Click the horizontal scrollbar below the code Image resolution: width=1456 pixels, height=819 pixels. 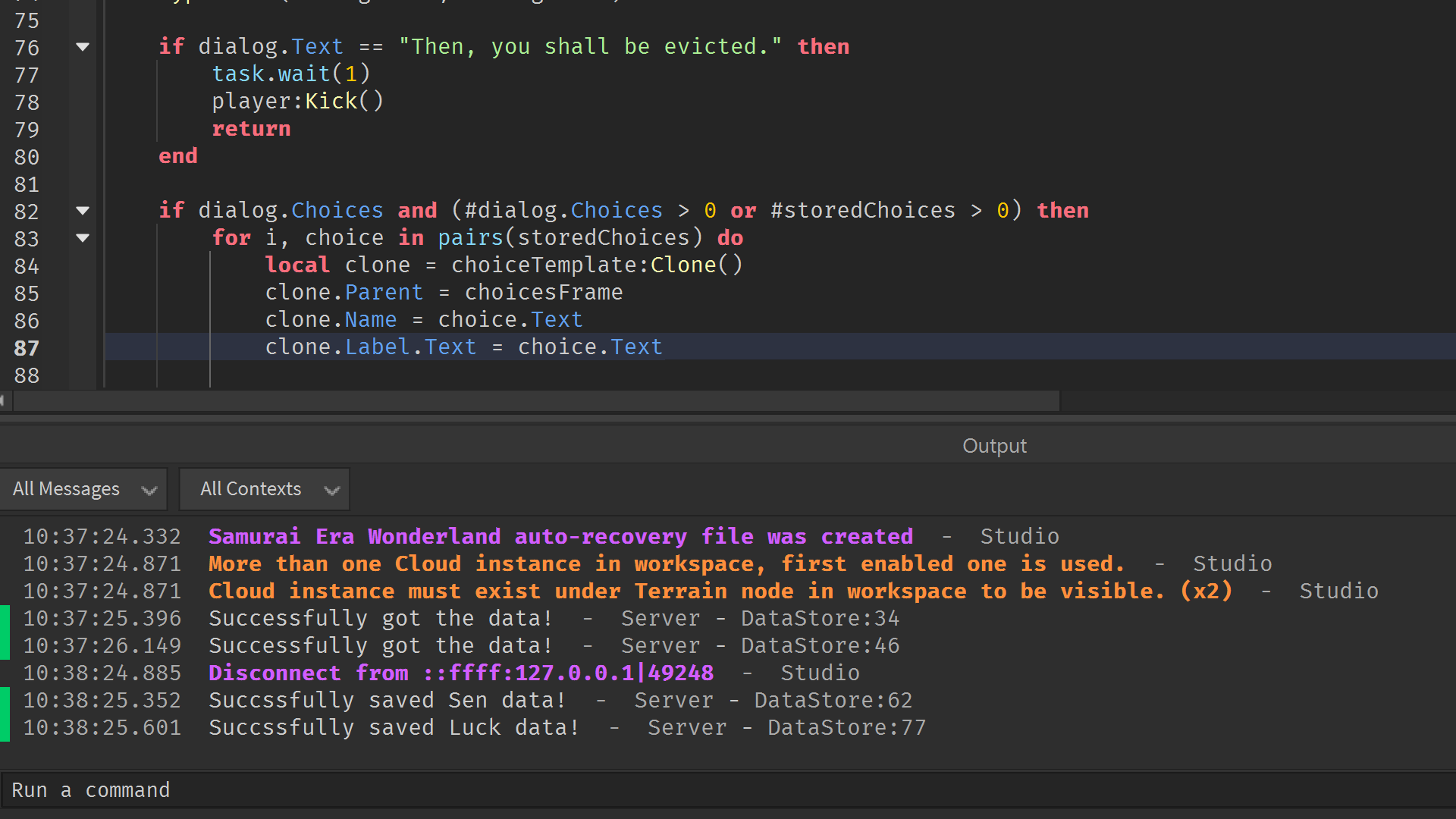click(531, 400)
